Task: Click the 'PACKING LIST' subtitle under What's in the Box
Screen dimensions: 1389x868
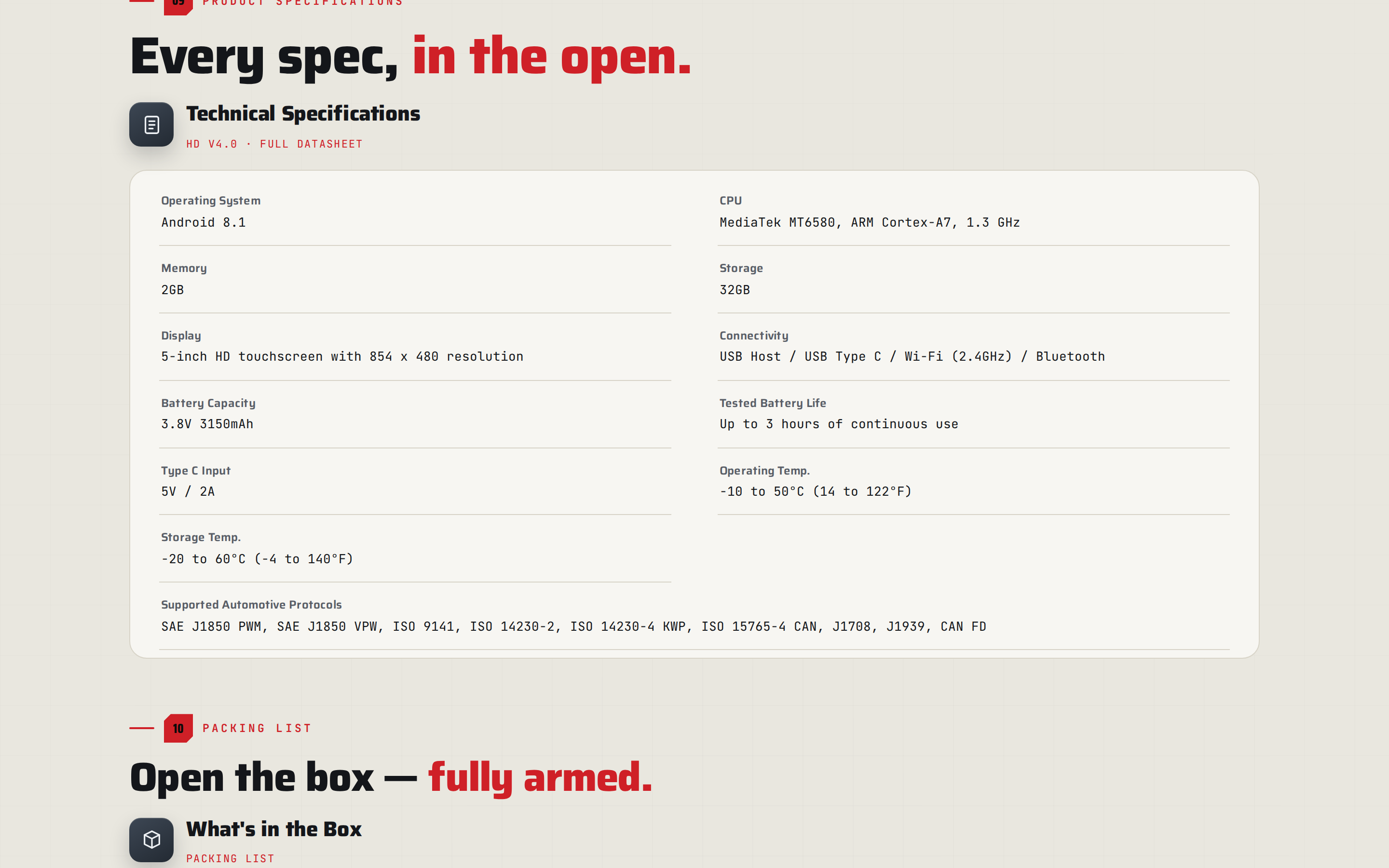Action: click(230, 859)
